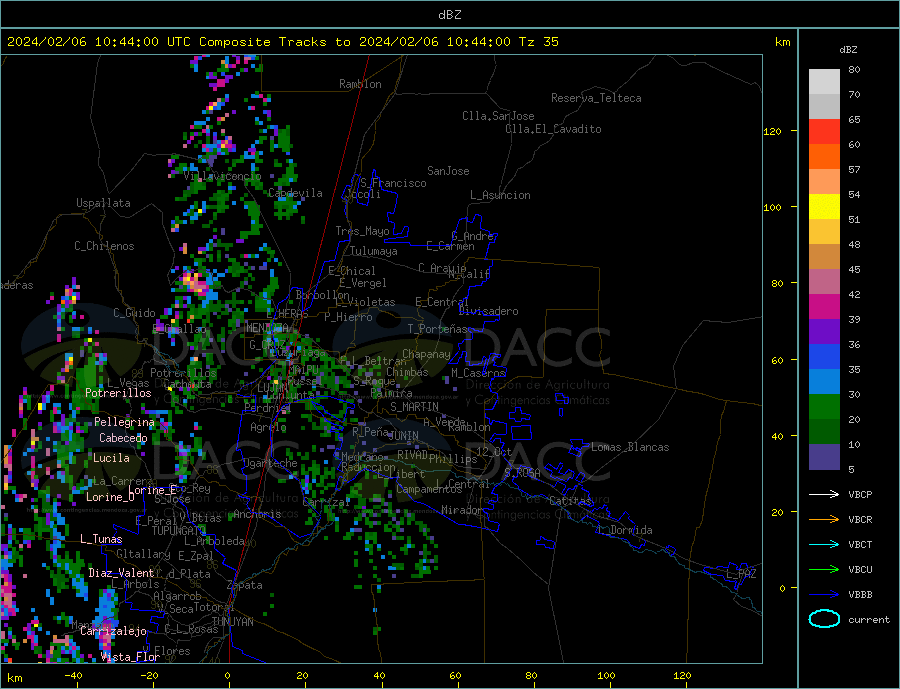The height and width of the screenshot is (689, 900).
Task: Click the 'L_Asuncion' map label
Action: 500,195
